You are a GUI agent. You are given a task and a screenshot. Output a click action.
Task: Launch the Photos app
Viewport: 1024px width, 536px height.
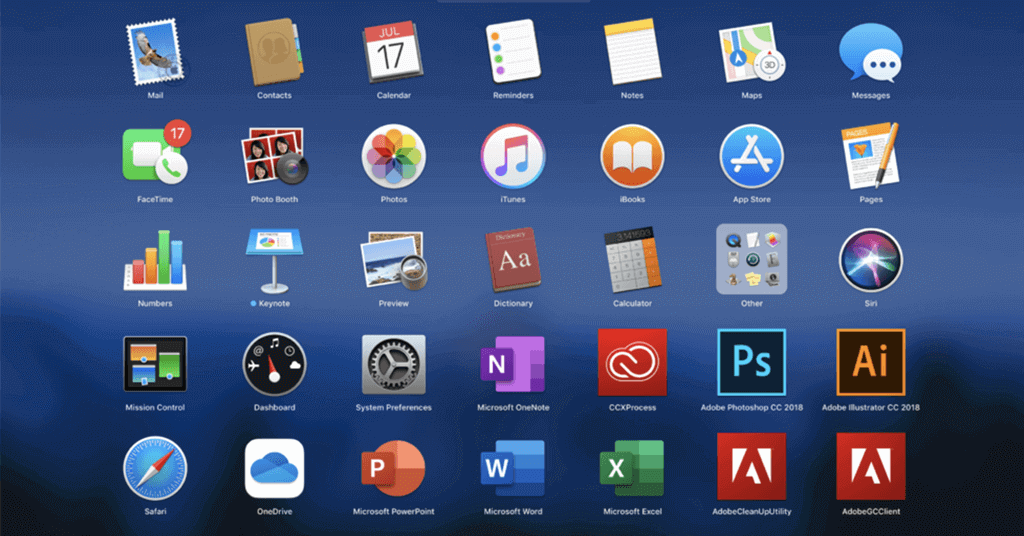click(394, 157)
